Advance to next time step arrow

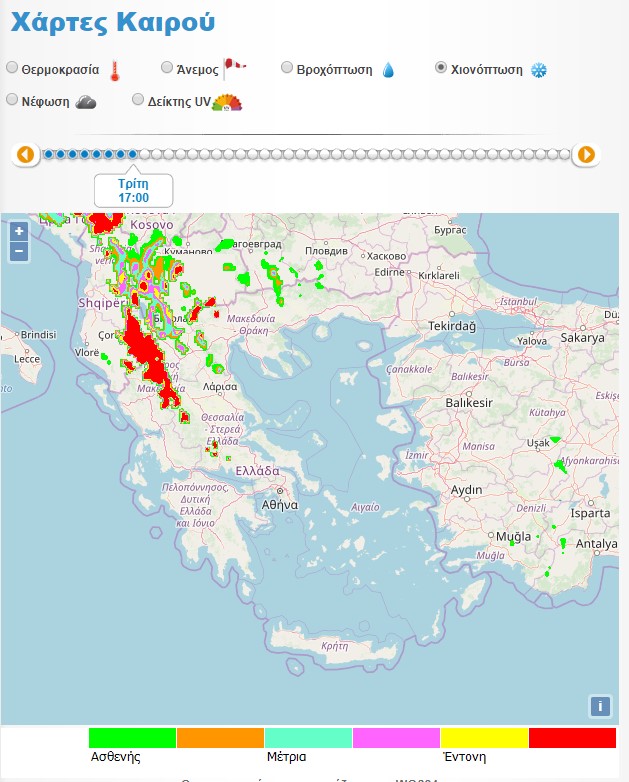586,155
